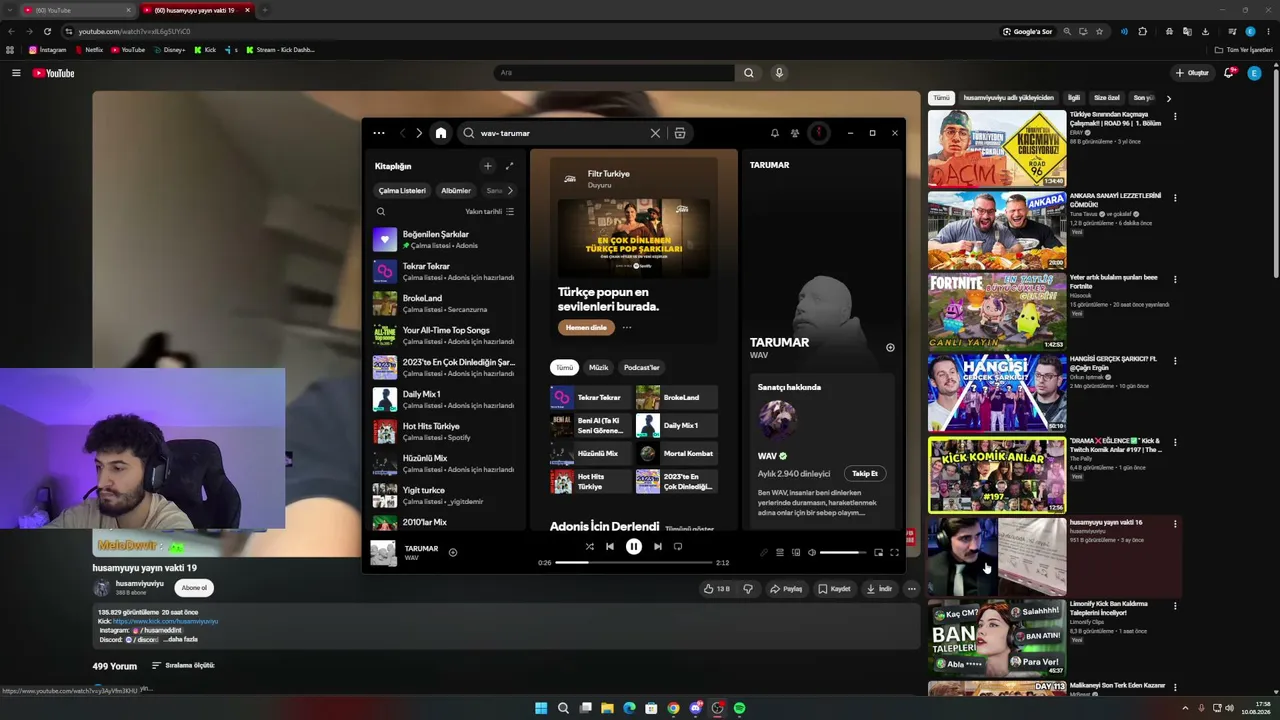Like the YouTube video
Screen dimensions: 1280x720
[x=717, y=589]
